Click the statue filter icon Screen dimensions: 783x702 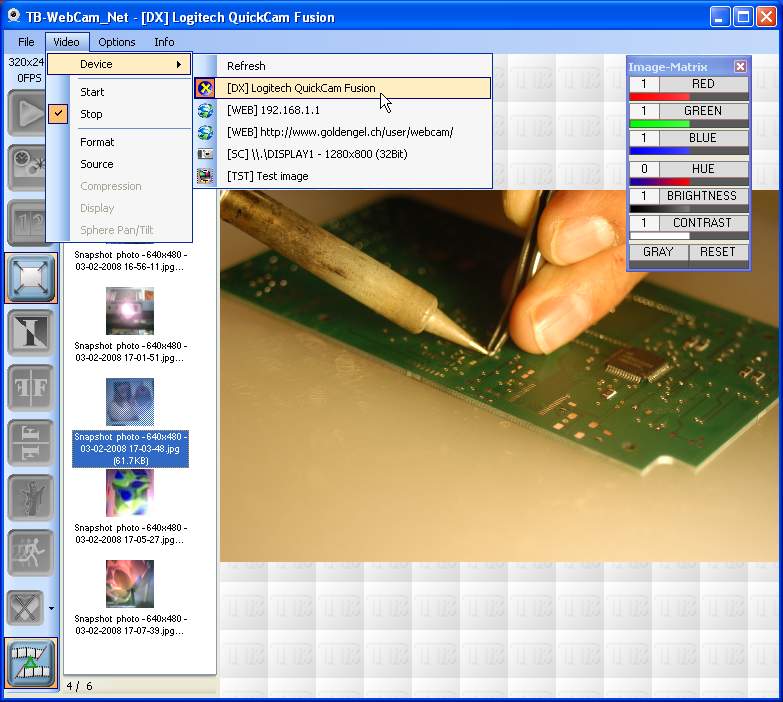pyautogui.click(x=31, y=497)
